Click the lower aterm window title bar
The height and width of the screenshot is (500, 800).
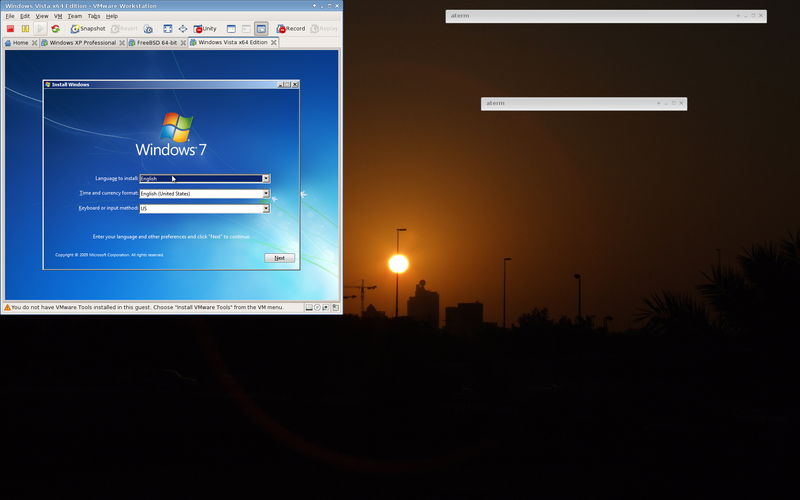[x=584, y=104]
